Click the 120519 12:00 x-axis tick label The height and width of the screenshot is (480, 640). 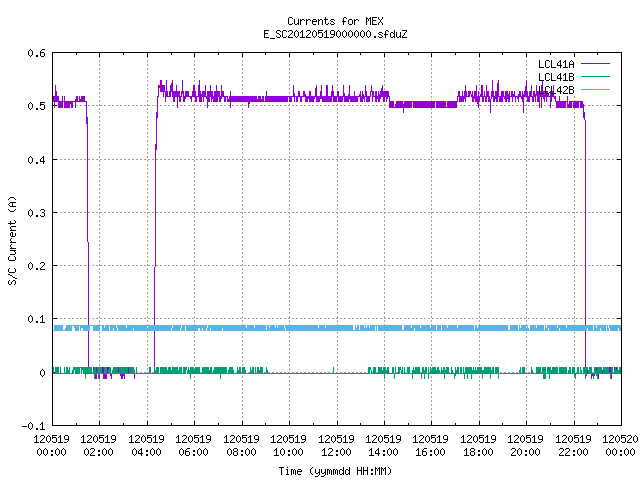click(336, 445)
